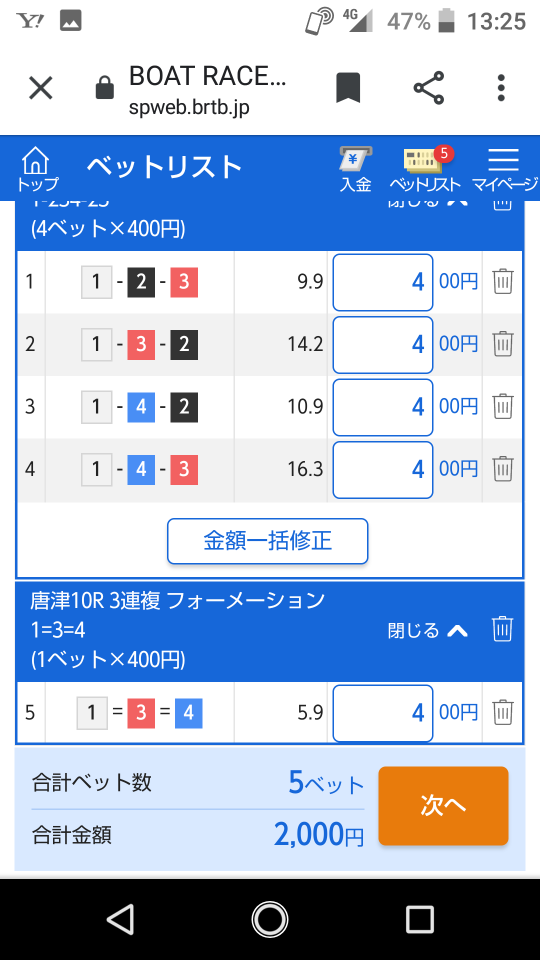Delete bet row 1 (1-2-3) trash icon
Viewport: 540px width, 960px height.
[503, 282]
